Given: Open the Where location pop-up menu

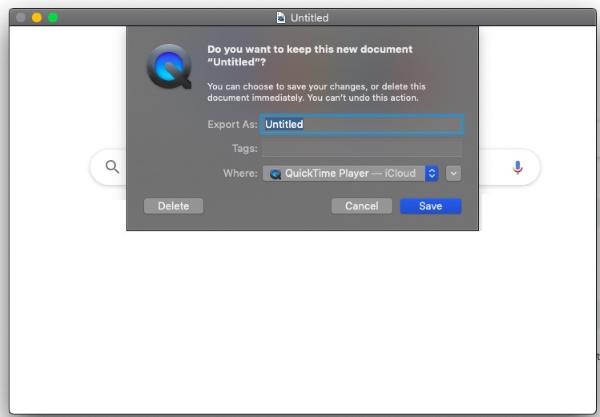Looking at the screenshot, I should pos(350,173).
